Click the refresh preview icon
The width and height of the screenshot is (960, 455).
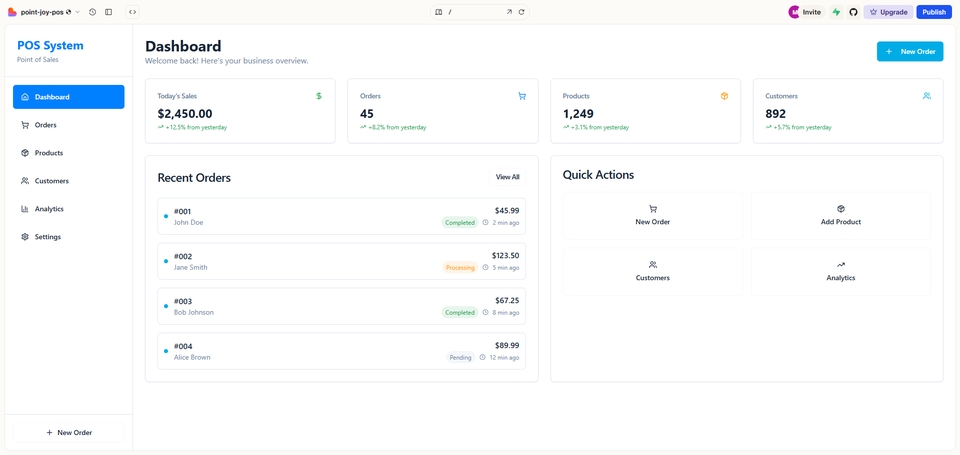[521, 12]
